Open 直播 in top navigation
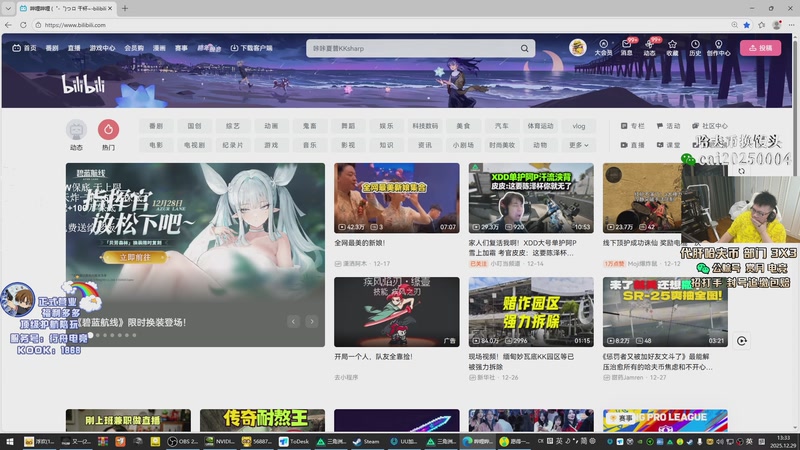 click(x=74, y=48)
